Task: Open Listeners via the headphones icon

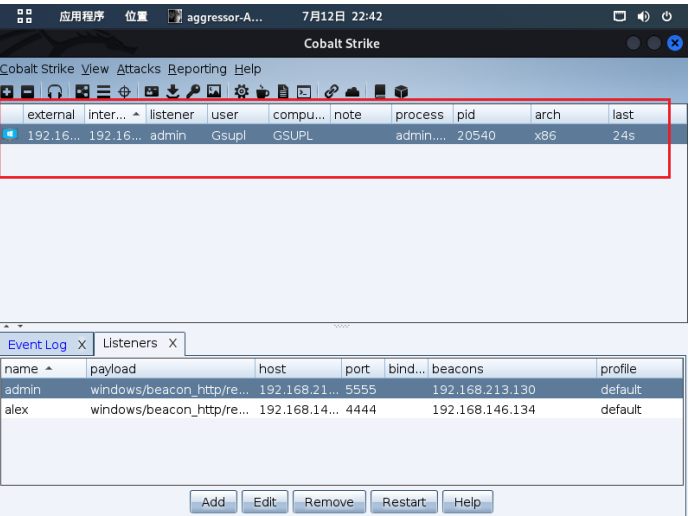Action: click(x=55, y=92)
